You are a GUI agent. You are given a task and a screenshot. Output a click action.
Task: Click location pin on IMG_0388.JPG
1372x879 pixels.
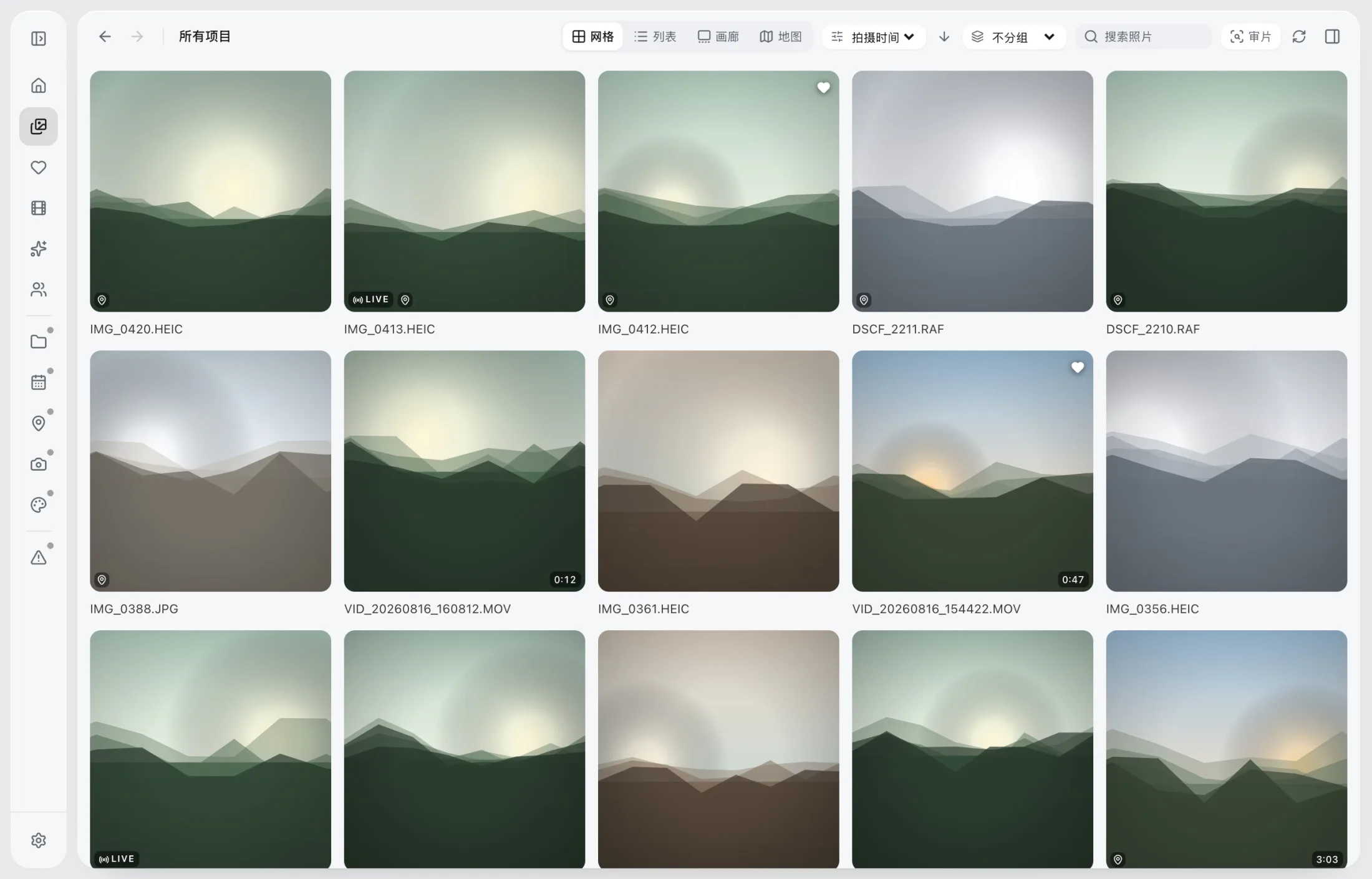(102, 580)
